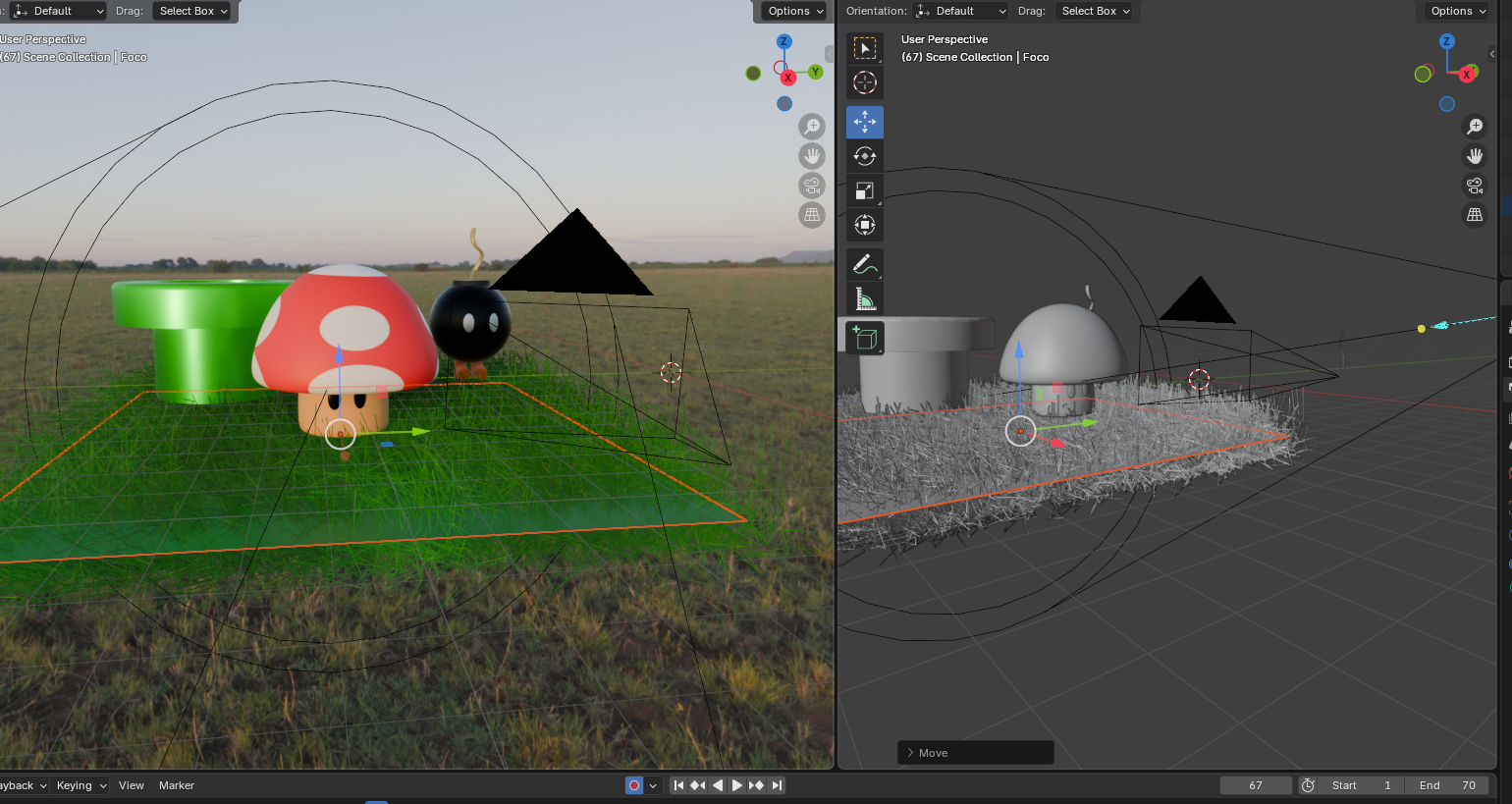
Task: Select the Measure ruler tool
Action: pos(865,298)
